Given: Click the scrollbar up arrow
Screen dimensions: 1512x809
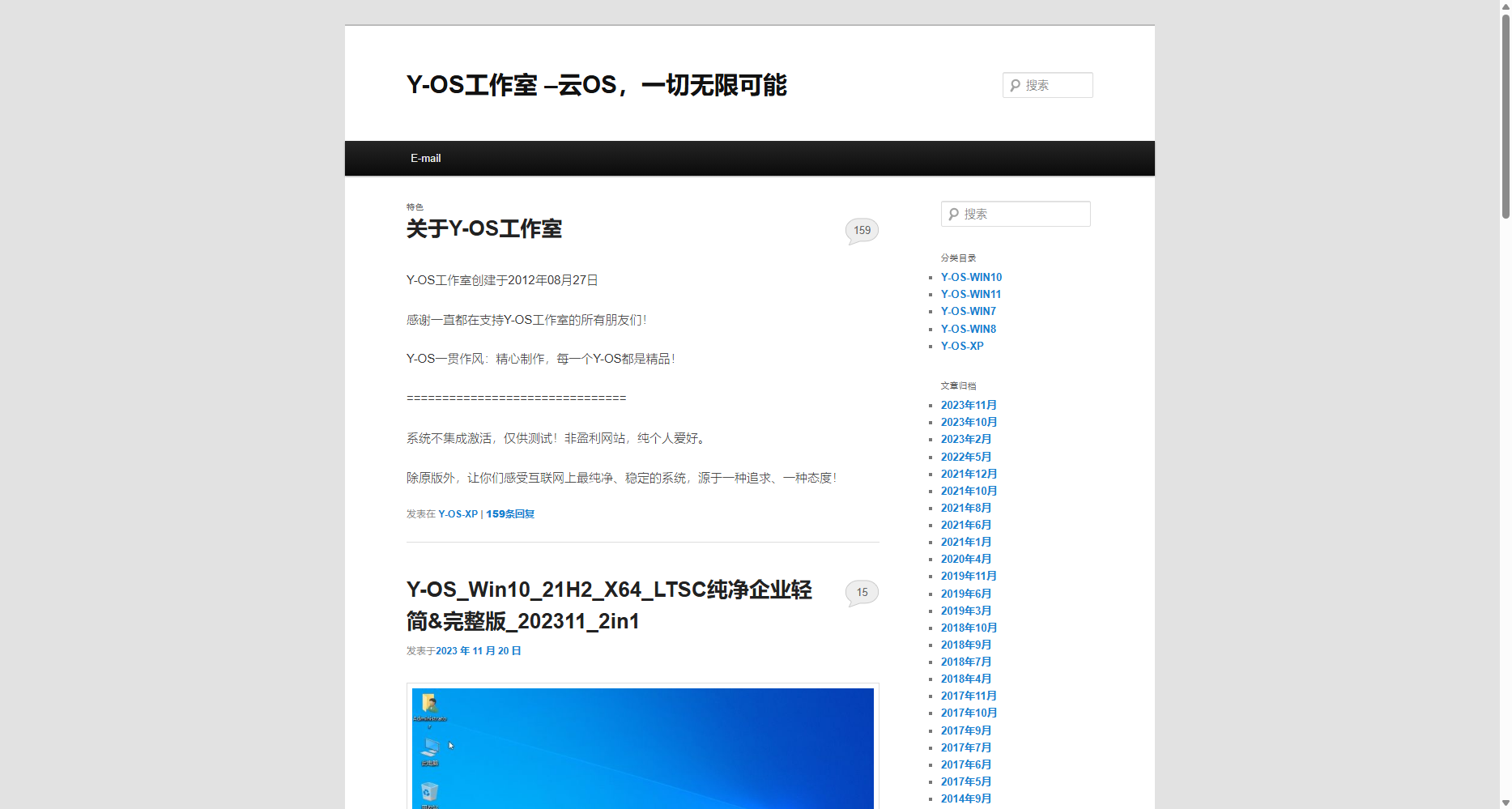Looking at the screenshot, I should tap(1506, 6).
